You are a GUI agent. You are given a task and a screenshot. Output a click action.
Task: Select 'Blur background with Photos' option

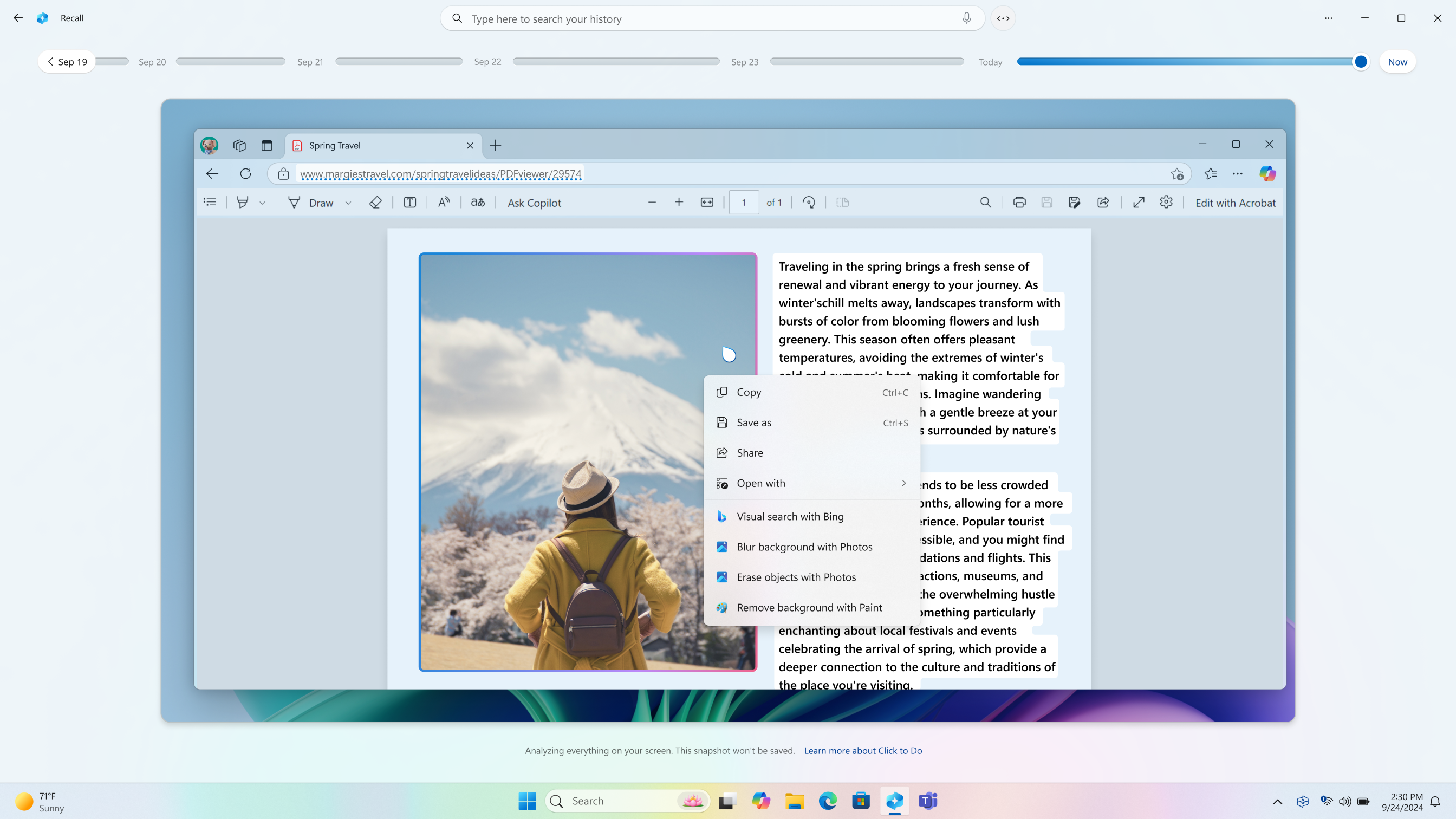(804, 546)
